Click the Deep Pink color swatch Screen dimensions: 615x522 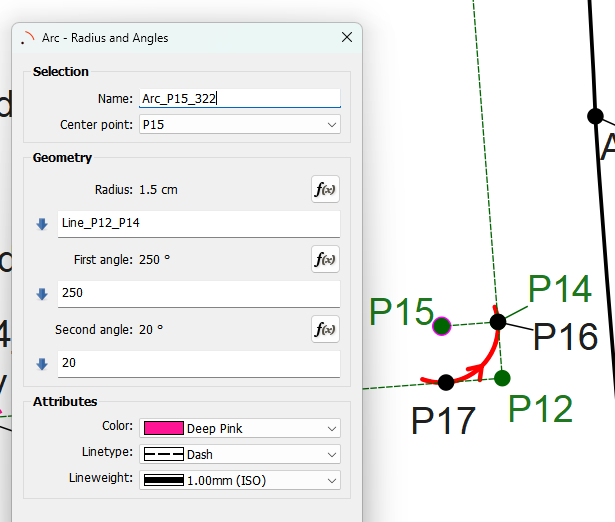pos(163,429)
